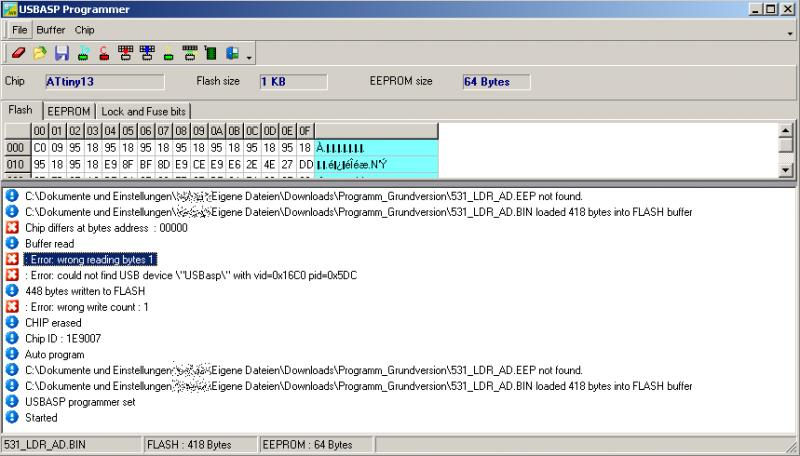Click the 64 Bytes EEPROM size field

495,82
